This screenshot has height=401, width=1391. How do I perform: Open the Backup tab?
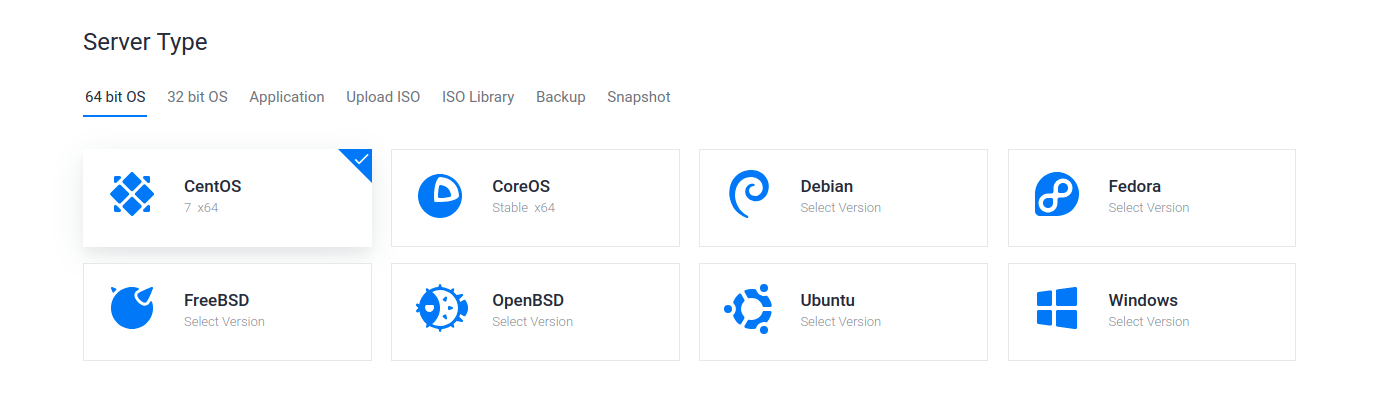coord(560,97)
